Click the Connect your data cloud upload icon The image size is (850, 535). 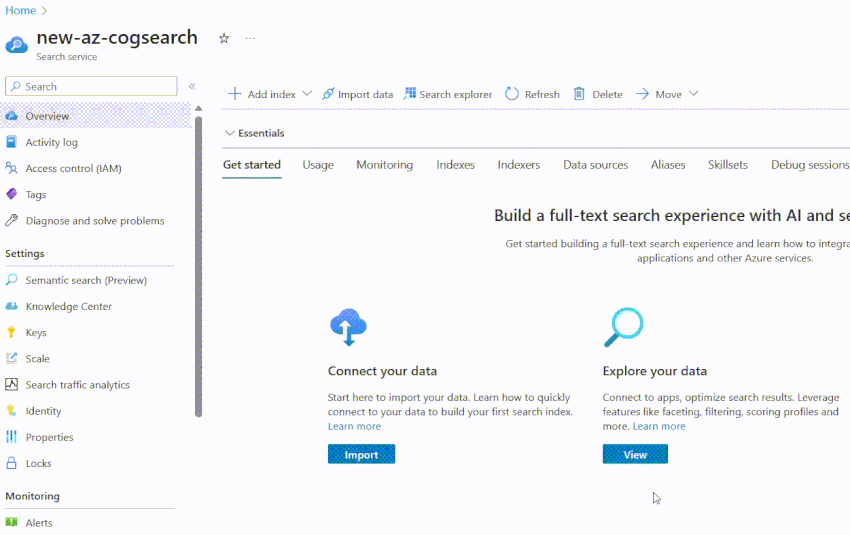[348, 327]
